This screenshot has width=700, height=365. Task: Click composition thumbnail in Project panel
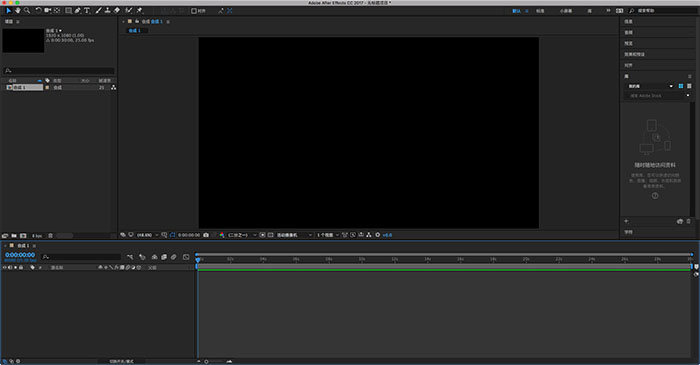coord(23,41)
